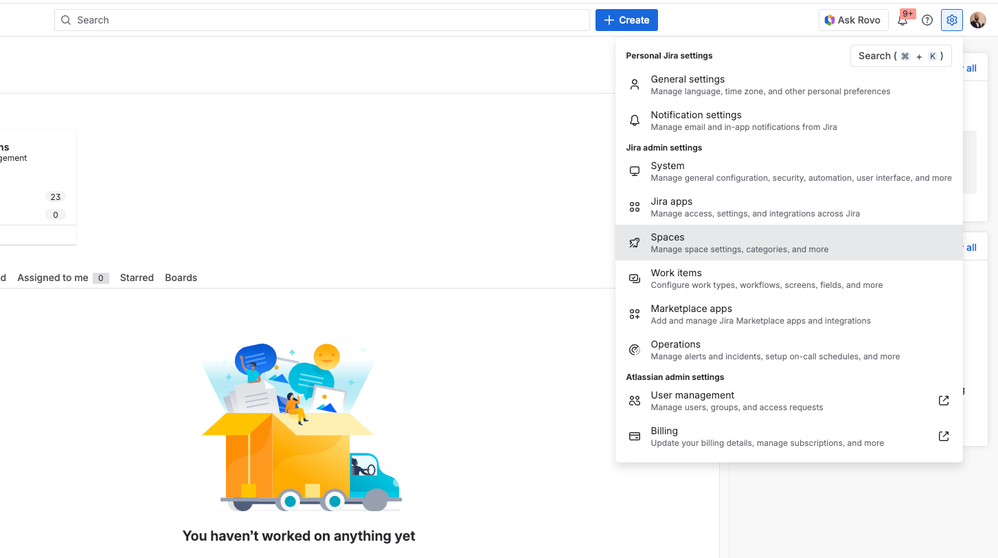Open System admin settings
This screenshot has width=998, height=558.
[x=789, y=171]
